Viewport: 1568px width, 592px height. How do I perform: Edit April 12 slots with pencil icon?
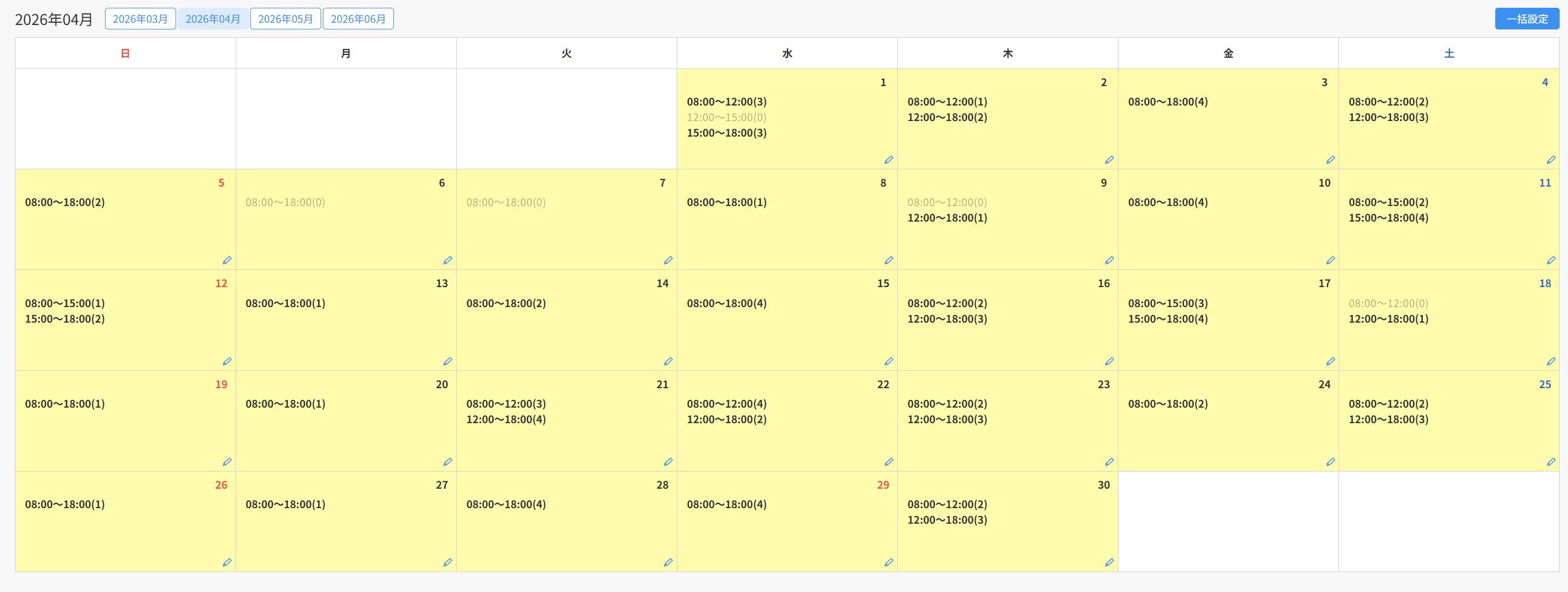(x=227, y=362)
